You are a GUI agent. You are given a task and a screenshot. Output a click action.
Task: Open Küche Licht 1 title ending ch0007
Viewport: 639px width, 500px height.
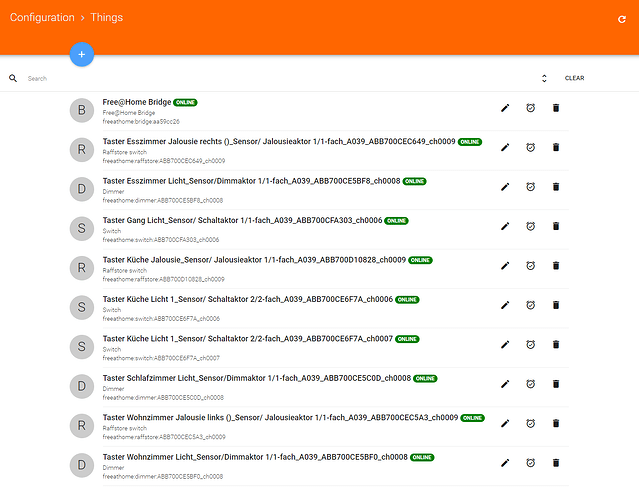coord(248,339)
